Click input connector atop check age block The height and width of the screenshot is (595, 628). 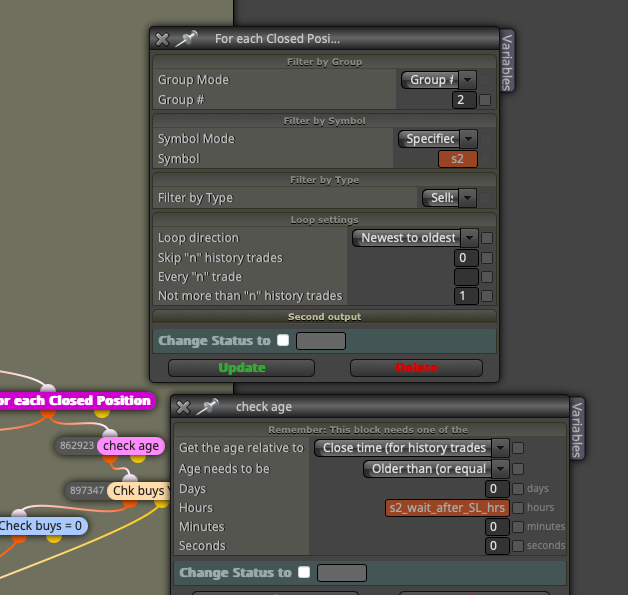point(110,433)
